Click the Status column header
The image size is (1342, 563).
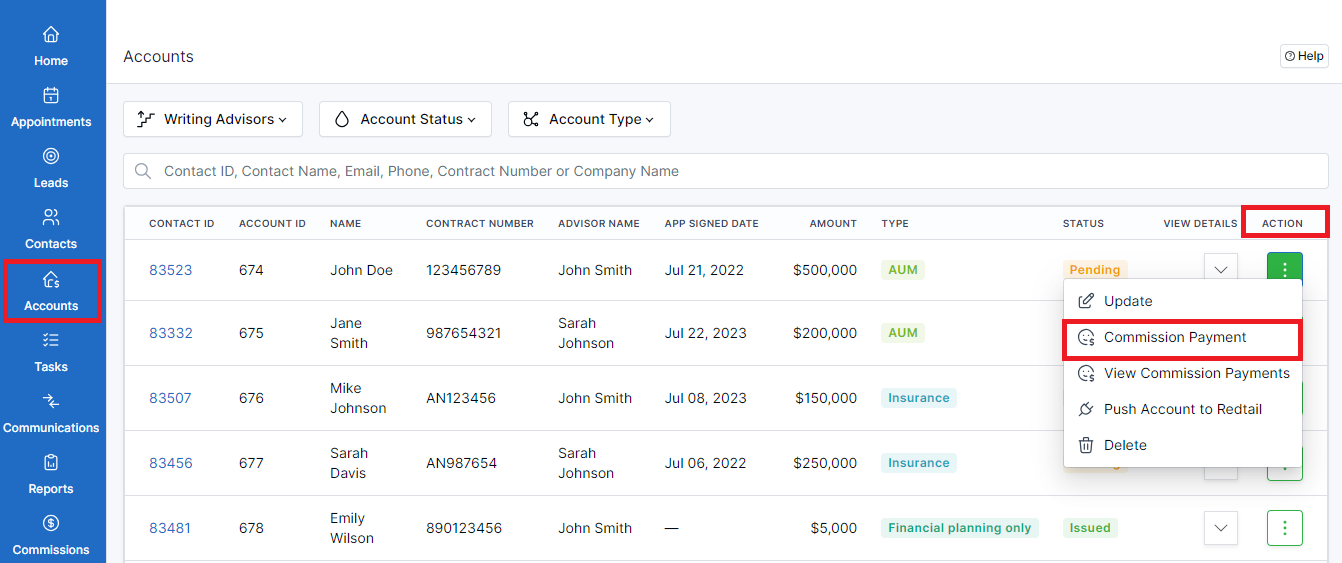pos(1083,223)
